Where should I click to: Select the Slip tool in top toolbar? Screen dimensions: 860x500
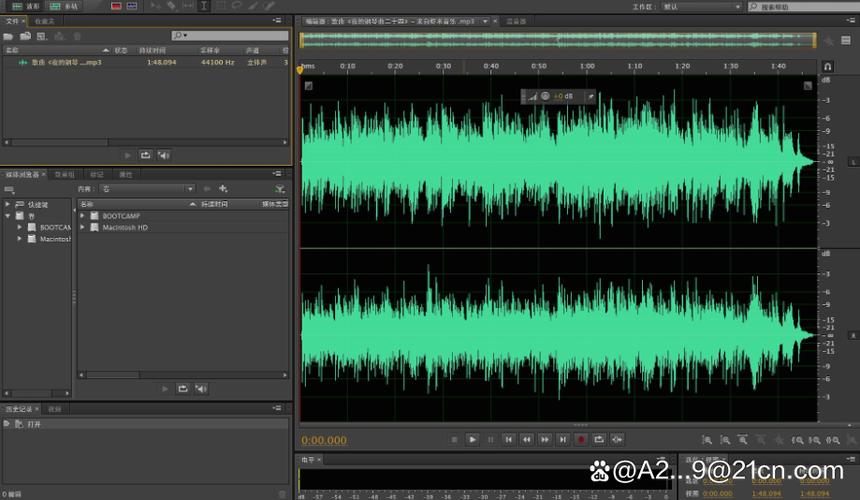[x=188, y=5]
